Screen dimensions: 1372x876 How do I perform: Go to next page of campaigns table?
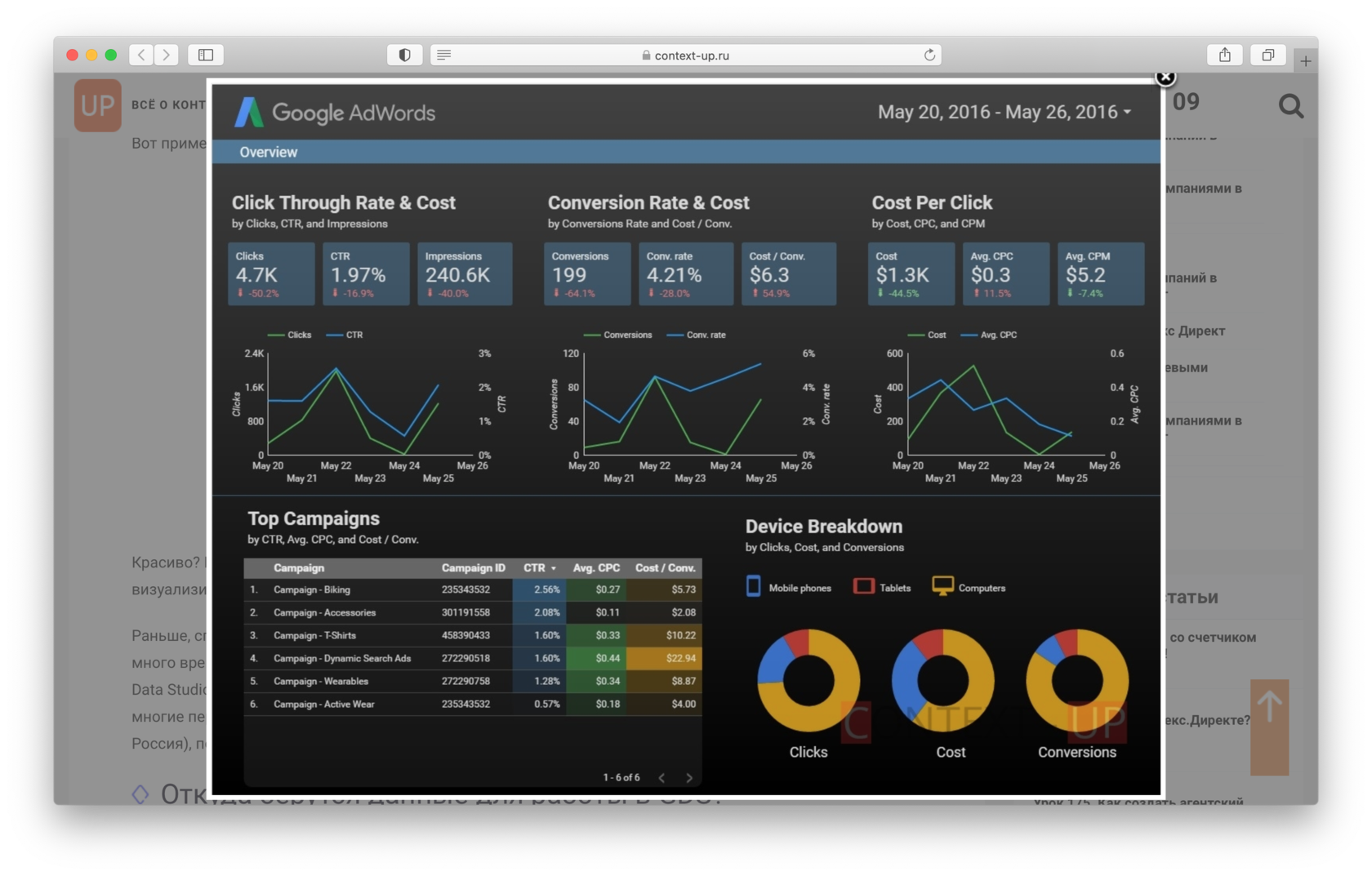689,778
